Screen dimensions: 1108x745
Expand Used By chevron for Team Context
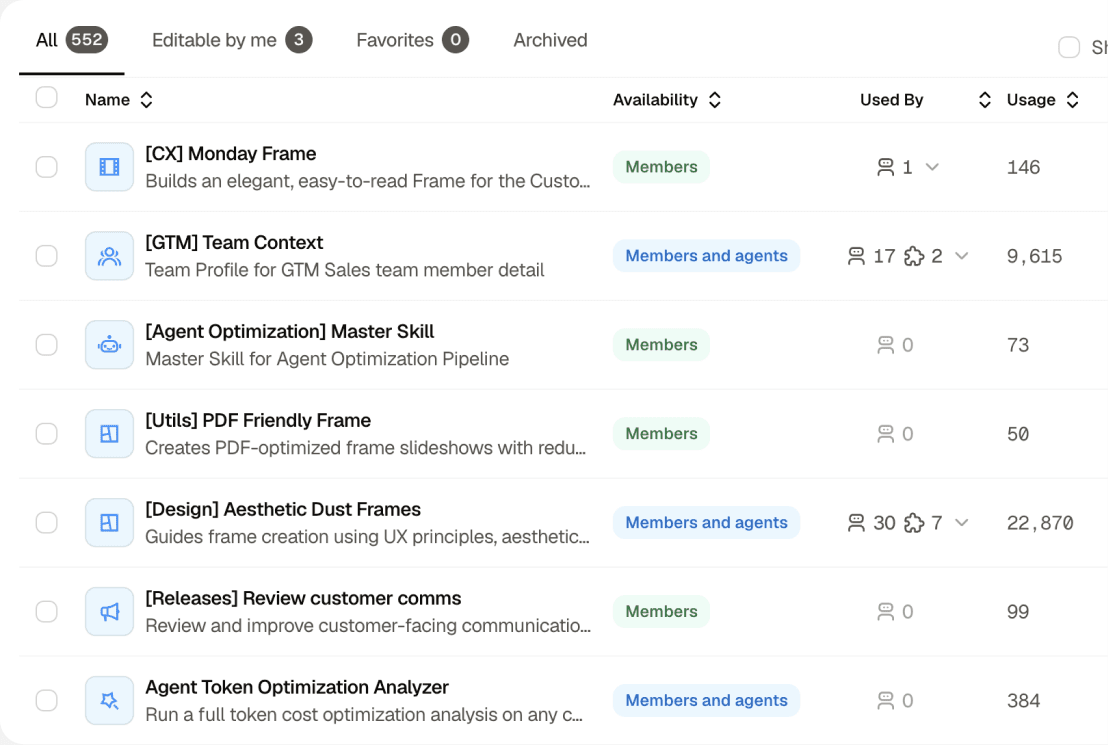[x=961, y=256]
